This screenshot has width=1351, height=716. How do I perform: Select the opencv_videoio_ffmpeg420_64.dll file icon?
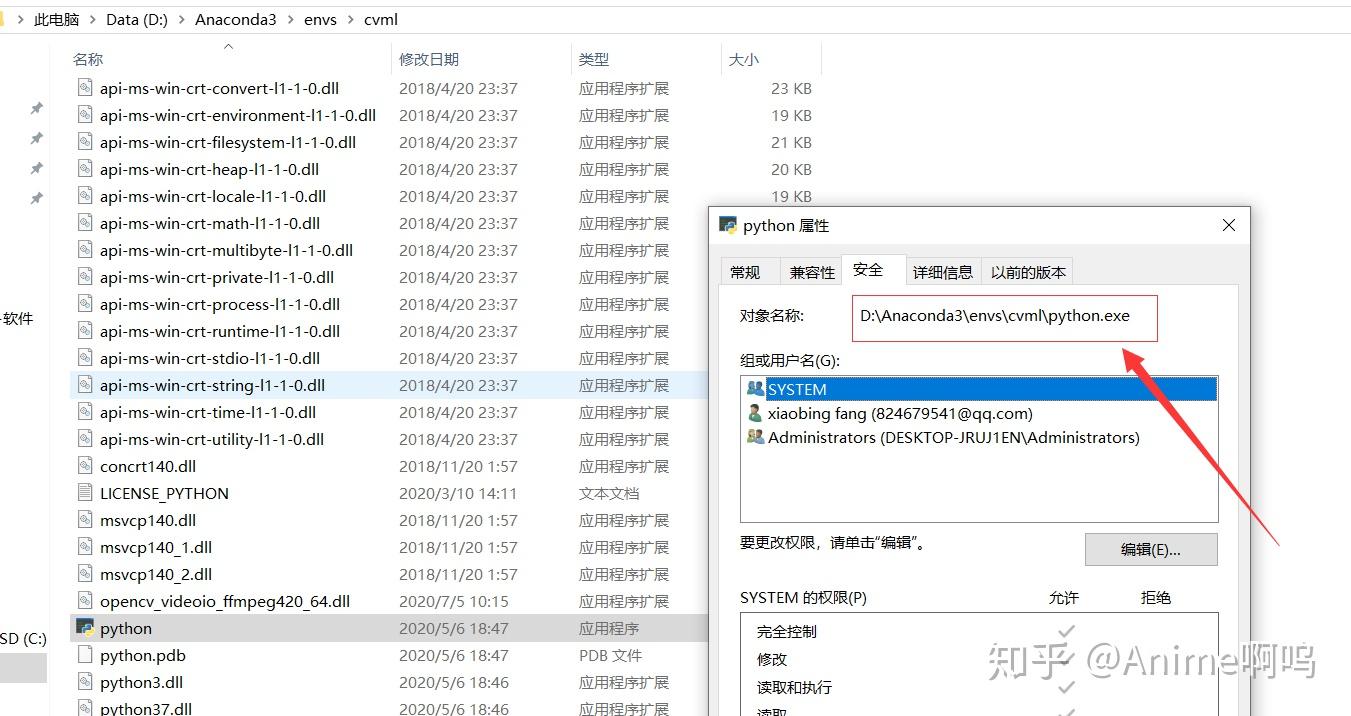85,601
